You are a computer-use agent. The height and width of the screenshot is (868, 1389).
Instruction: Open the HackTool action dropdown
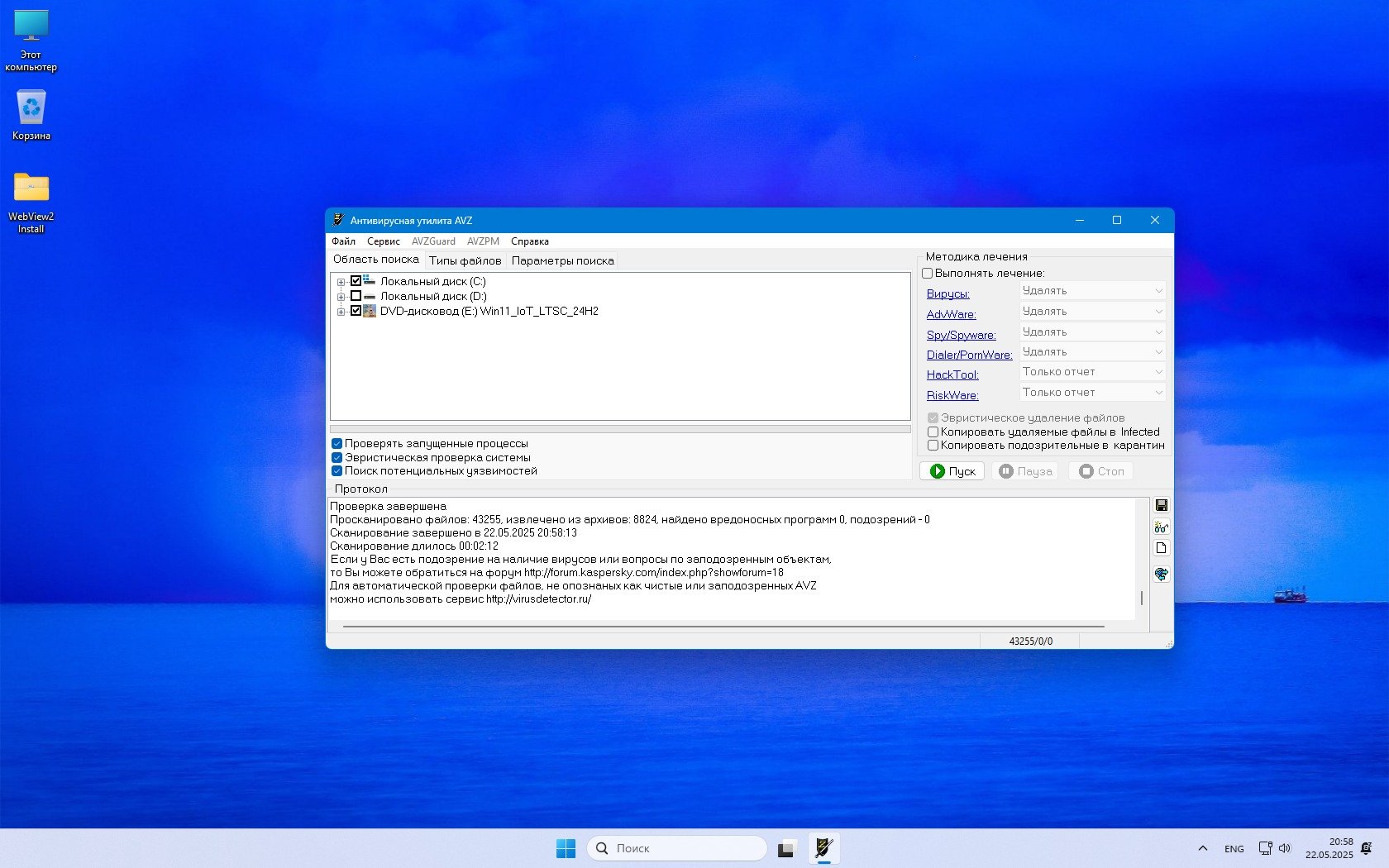[x=1092, y=372]
